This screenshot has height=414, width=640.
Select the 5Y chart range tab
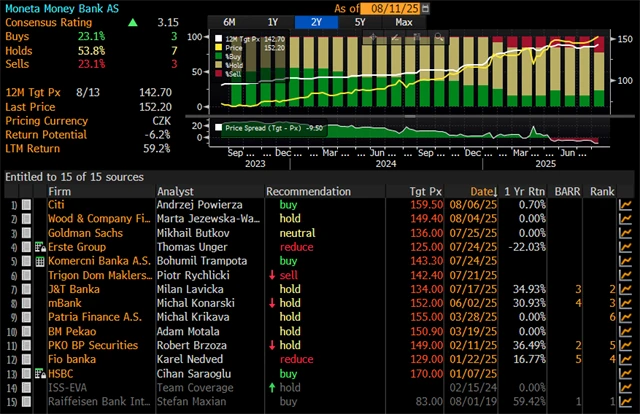tap(360, 21)
